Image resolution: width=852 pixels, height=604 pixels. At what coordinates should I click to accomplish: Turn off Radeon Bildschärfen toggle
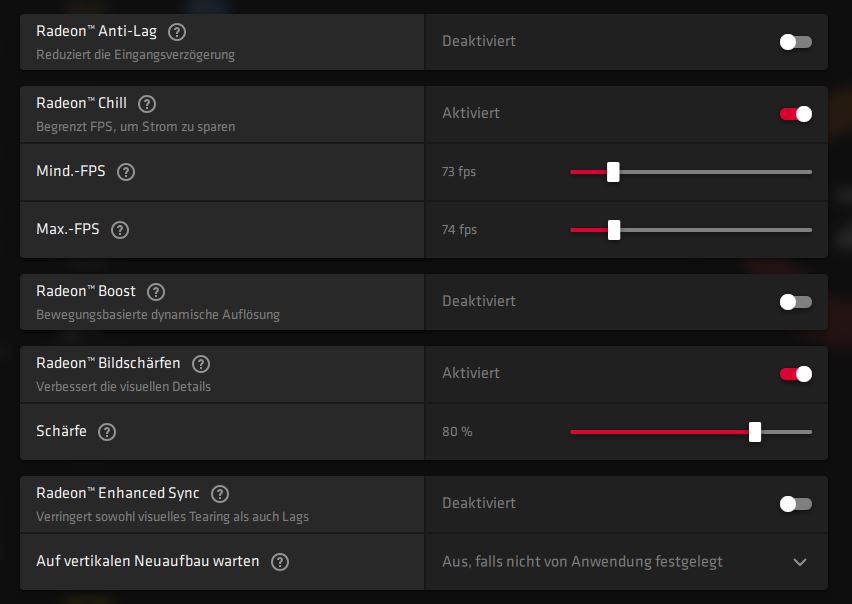coord(796,374)
